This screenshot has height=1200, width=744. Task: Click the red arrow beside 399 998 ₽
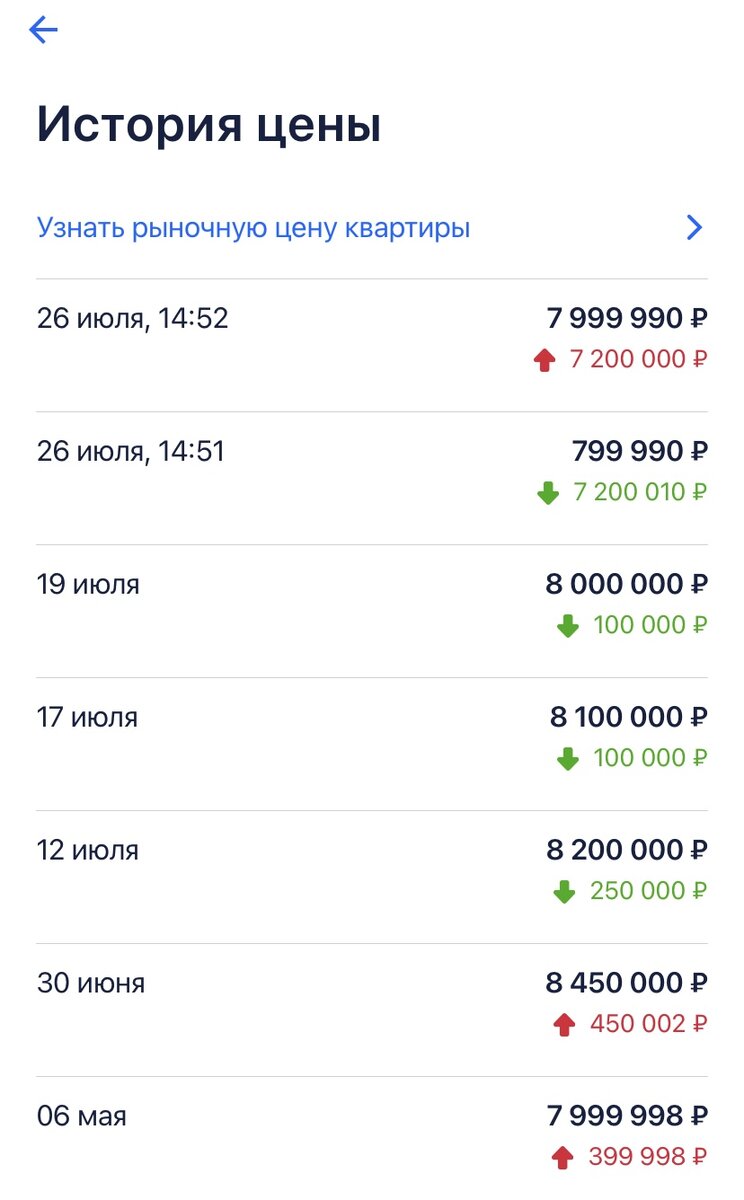point(562,1158)
